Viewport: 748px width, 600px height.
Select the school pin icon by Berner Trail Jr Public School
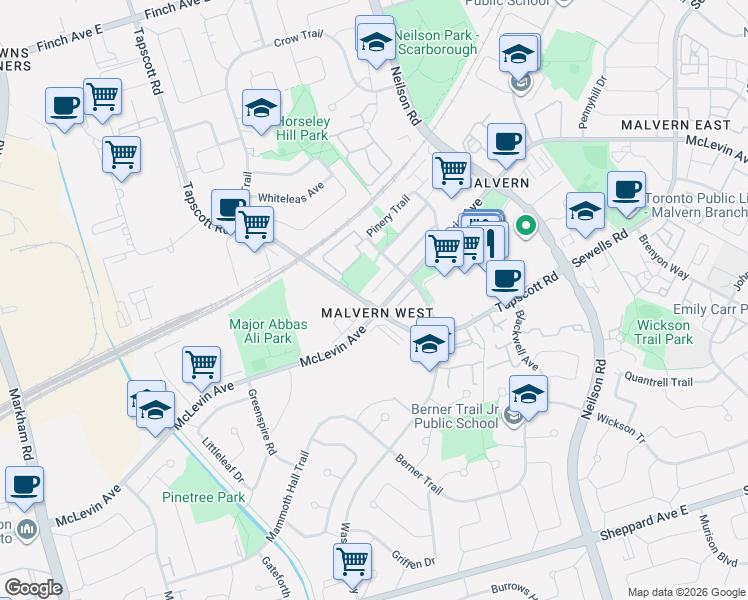pos(513,418)
